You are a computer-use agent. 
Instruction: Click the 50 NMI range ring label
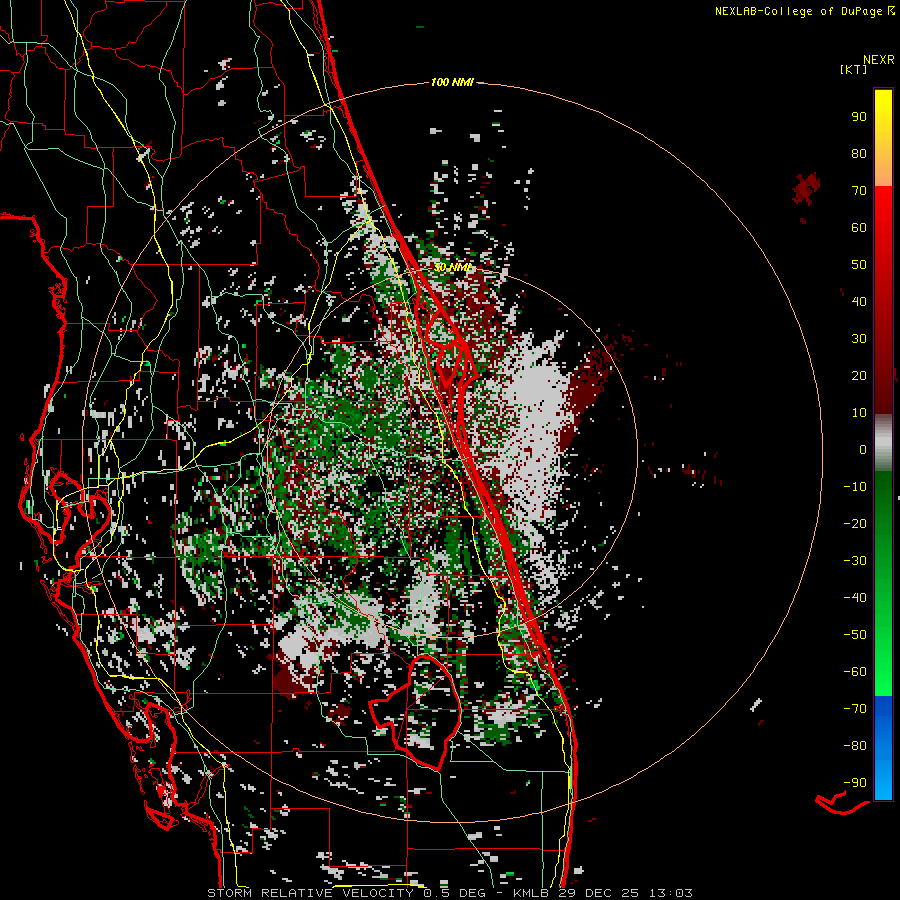pos(452,267)
